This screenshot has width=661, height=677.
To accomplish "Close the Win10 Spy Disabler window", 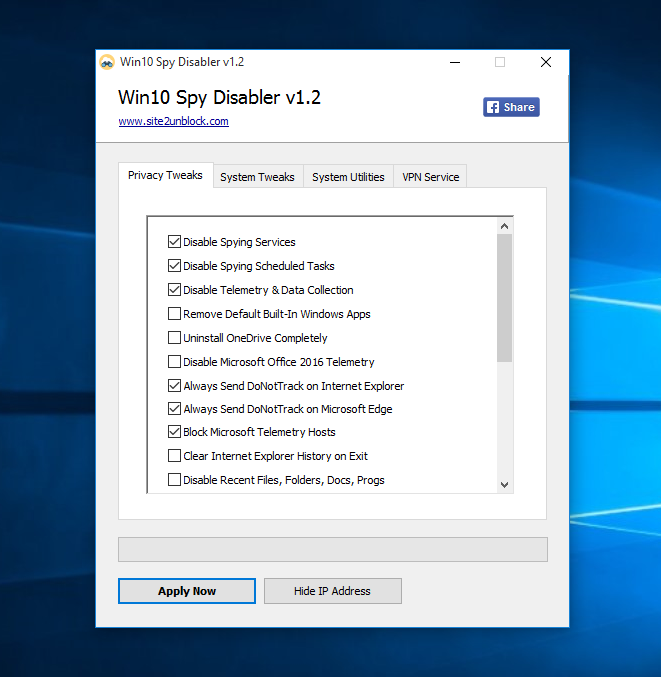I will pyautogui.click(x=546, y=62).
